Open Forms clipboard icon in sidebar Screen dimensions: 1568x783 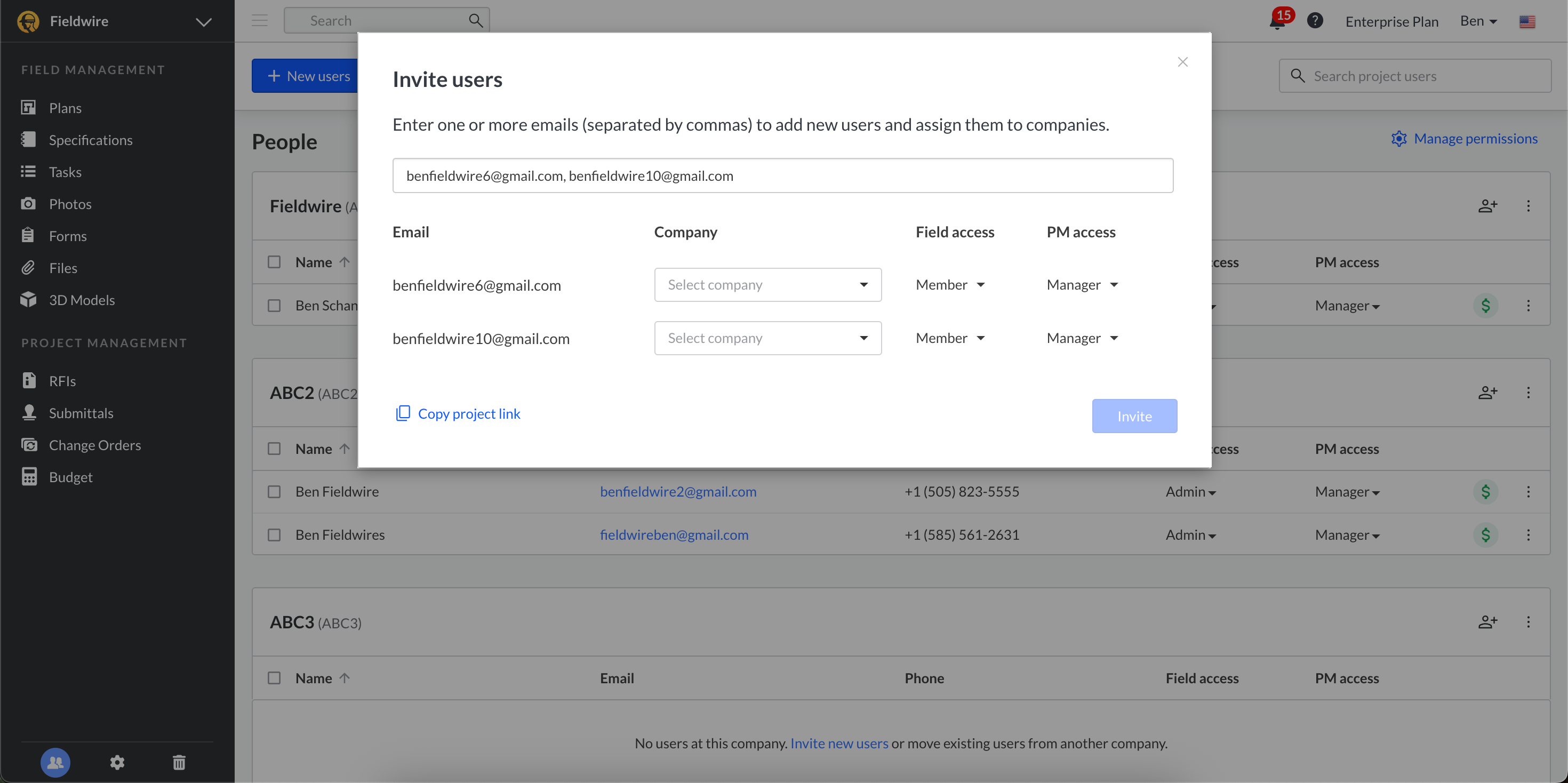tap(28, 236)
